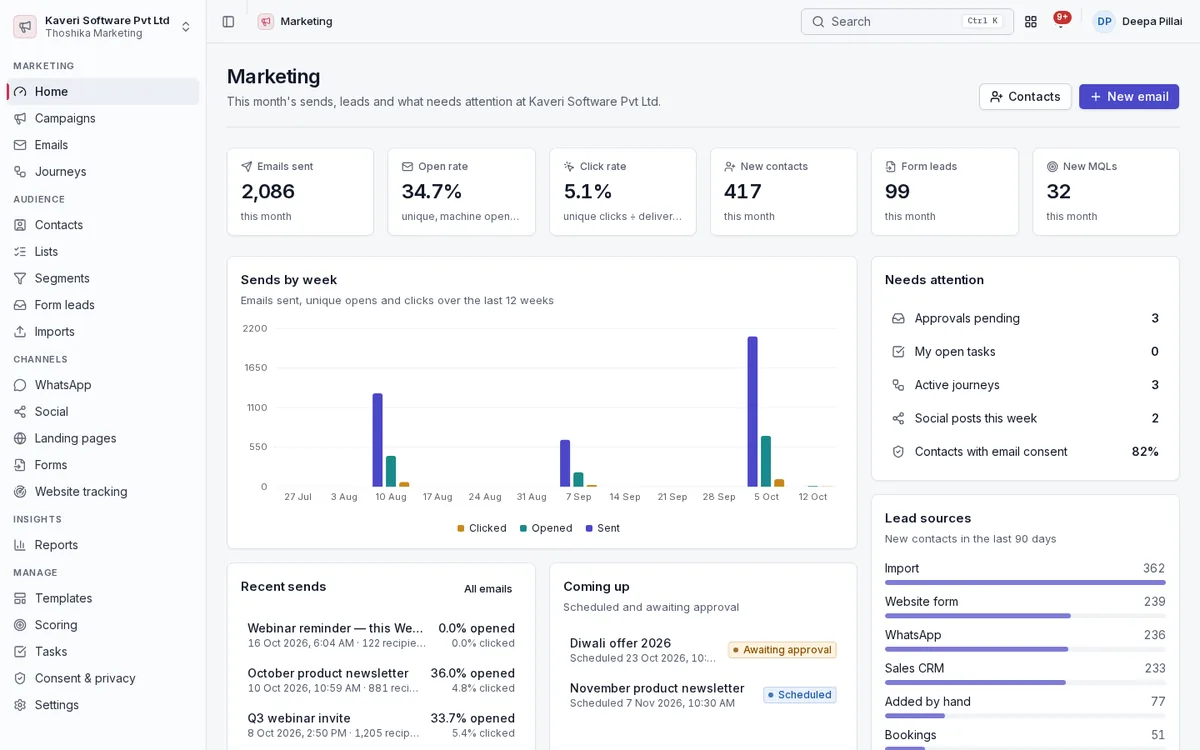Click the Approvals pending inbox icon
The height and width of the screenshot is (750, 1200).
point(898,318)
